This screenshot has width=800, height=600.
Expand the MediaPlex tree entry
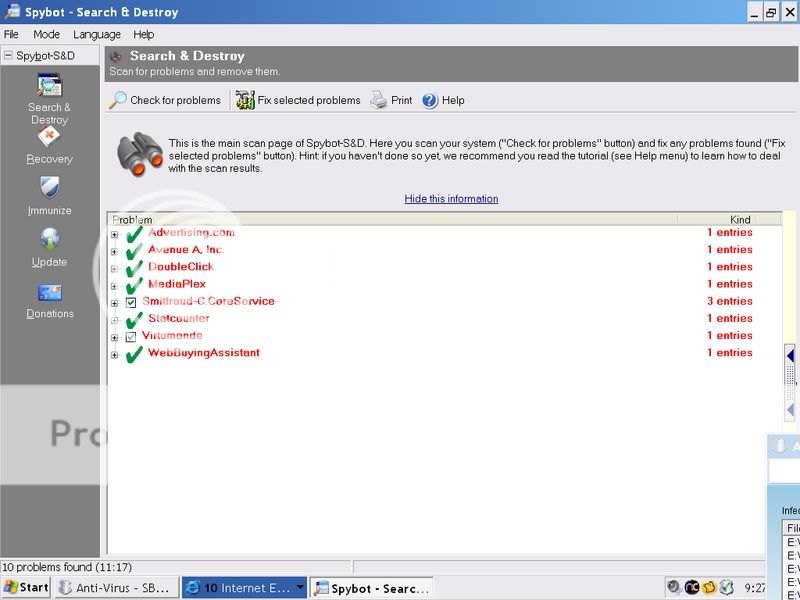coord(114,286)
